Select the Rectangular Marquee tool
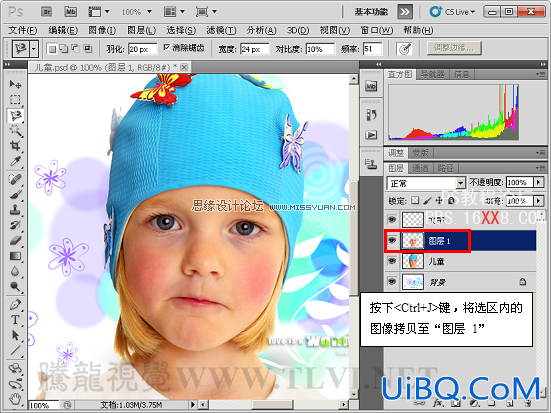Screen dimensions: 551x413 pyautogui.click(x=15, y=100)
